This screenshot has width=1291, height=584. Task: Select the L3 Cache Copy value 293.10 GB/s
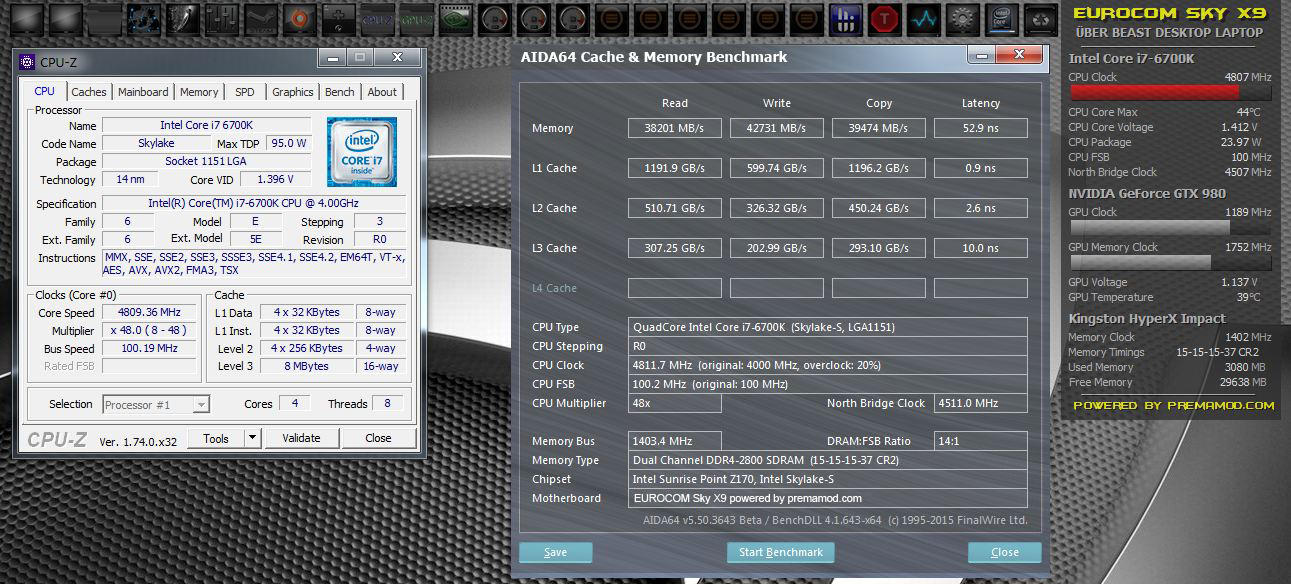tap(879, 248)
